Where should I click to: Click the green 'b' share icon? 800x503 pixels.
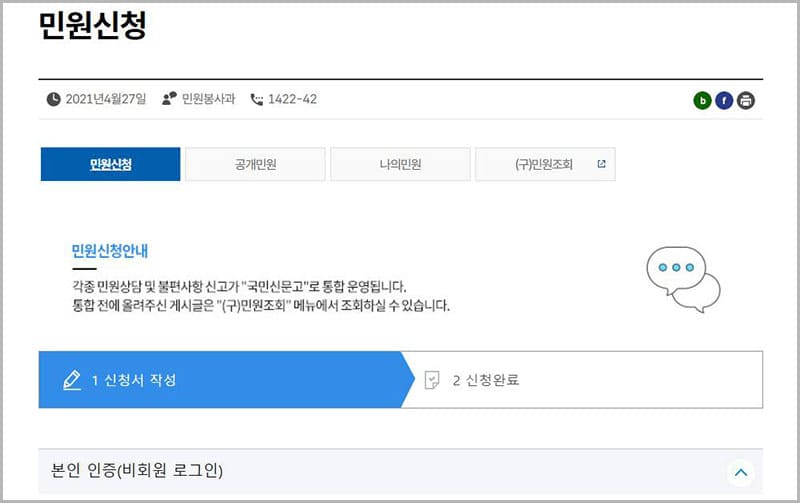coord(703,100)
